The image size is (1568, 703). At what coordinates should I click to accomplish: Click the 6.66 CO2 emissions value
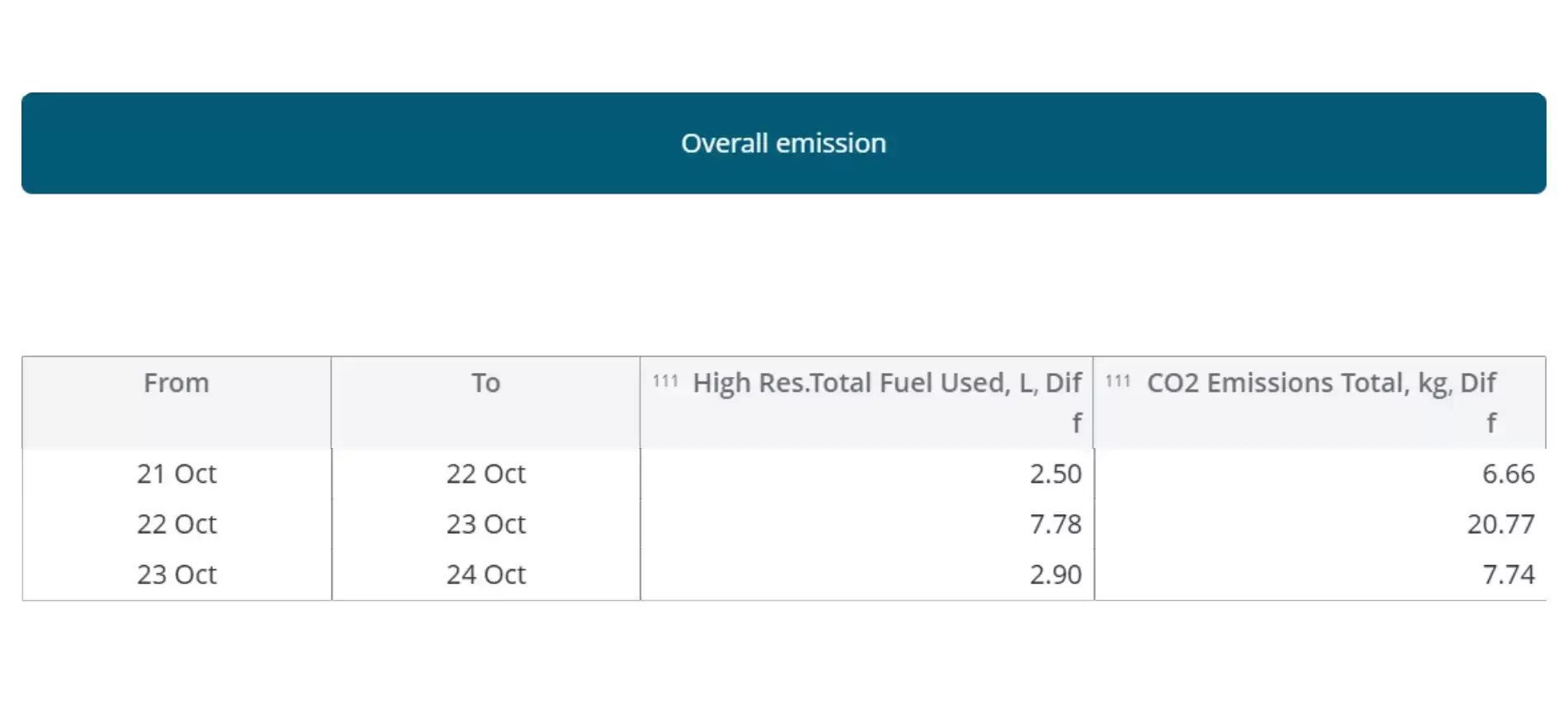click(x=1508, y=474)
